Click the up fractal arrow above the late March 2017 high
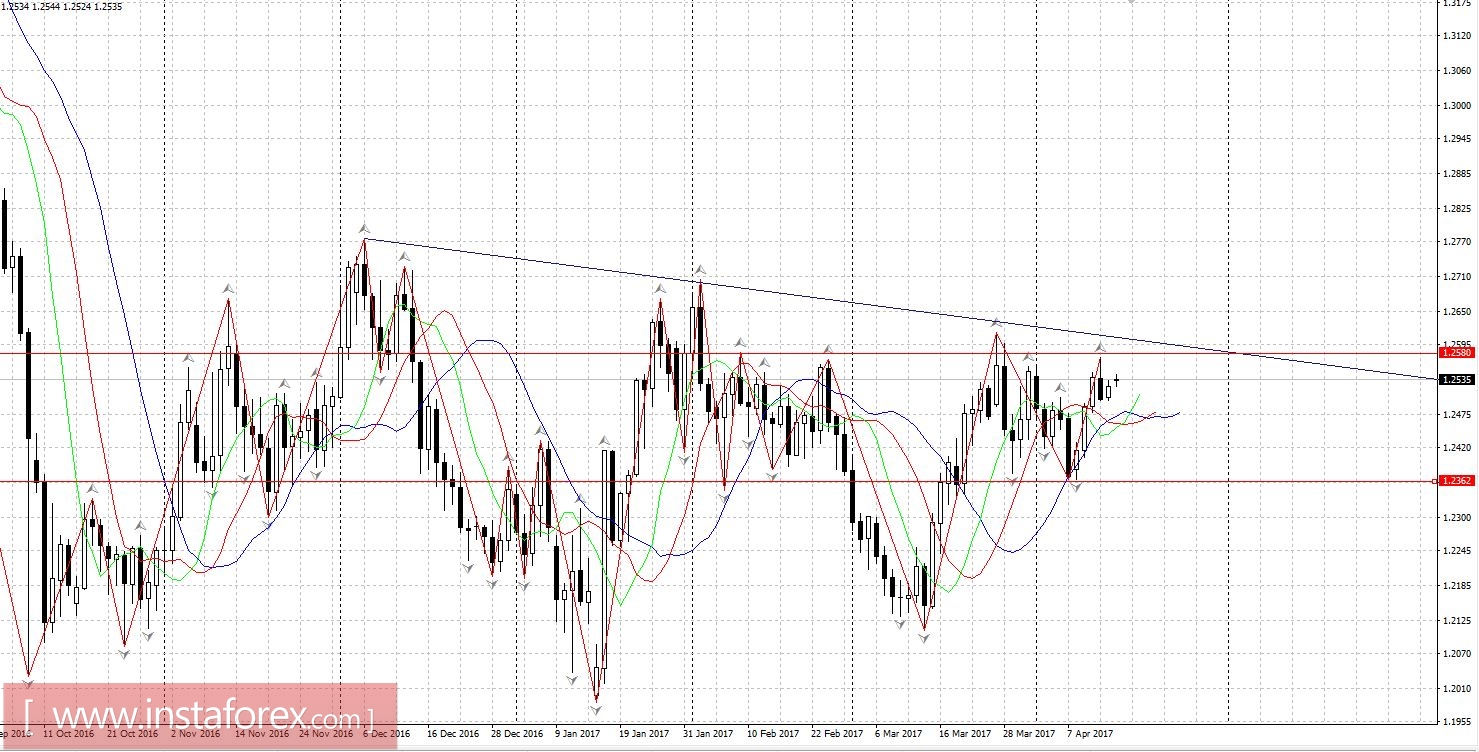Screen dimensions: 1479x752 (996, 321)
